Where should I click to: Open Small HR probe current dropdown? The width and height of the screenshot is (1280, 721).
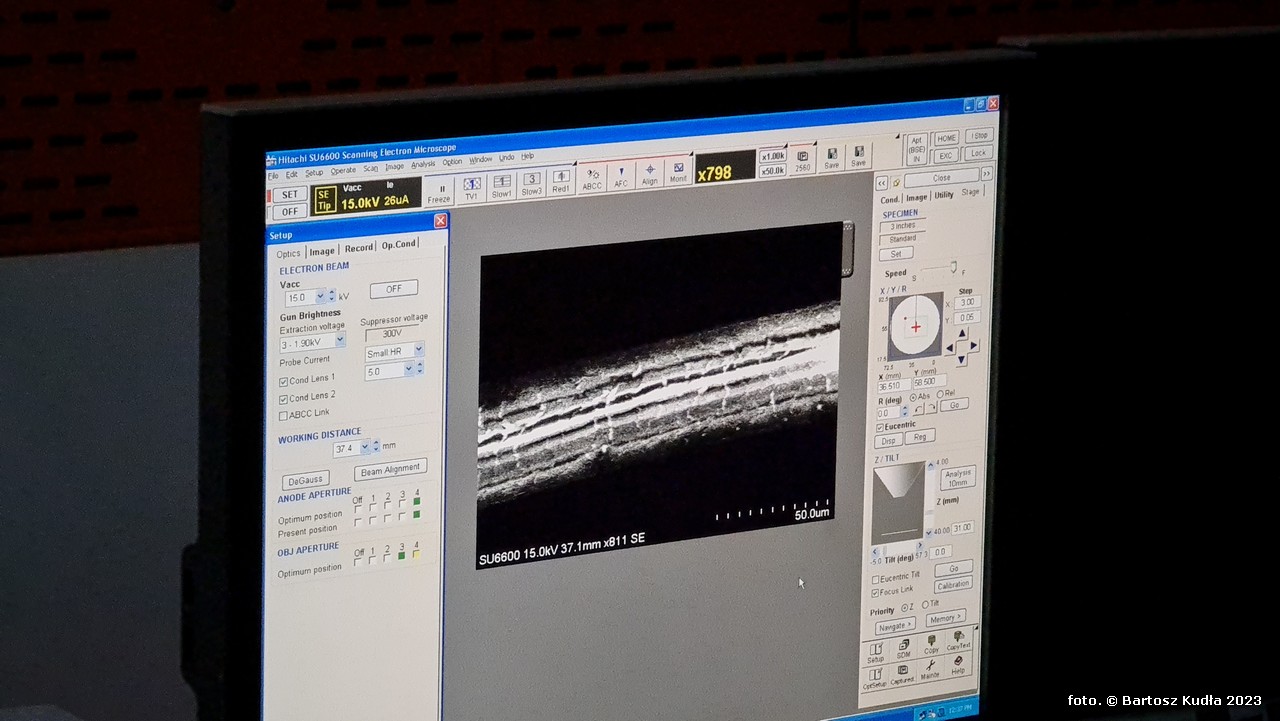pyautogui.click(x=418, y=350)
